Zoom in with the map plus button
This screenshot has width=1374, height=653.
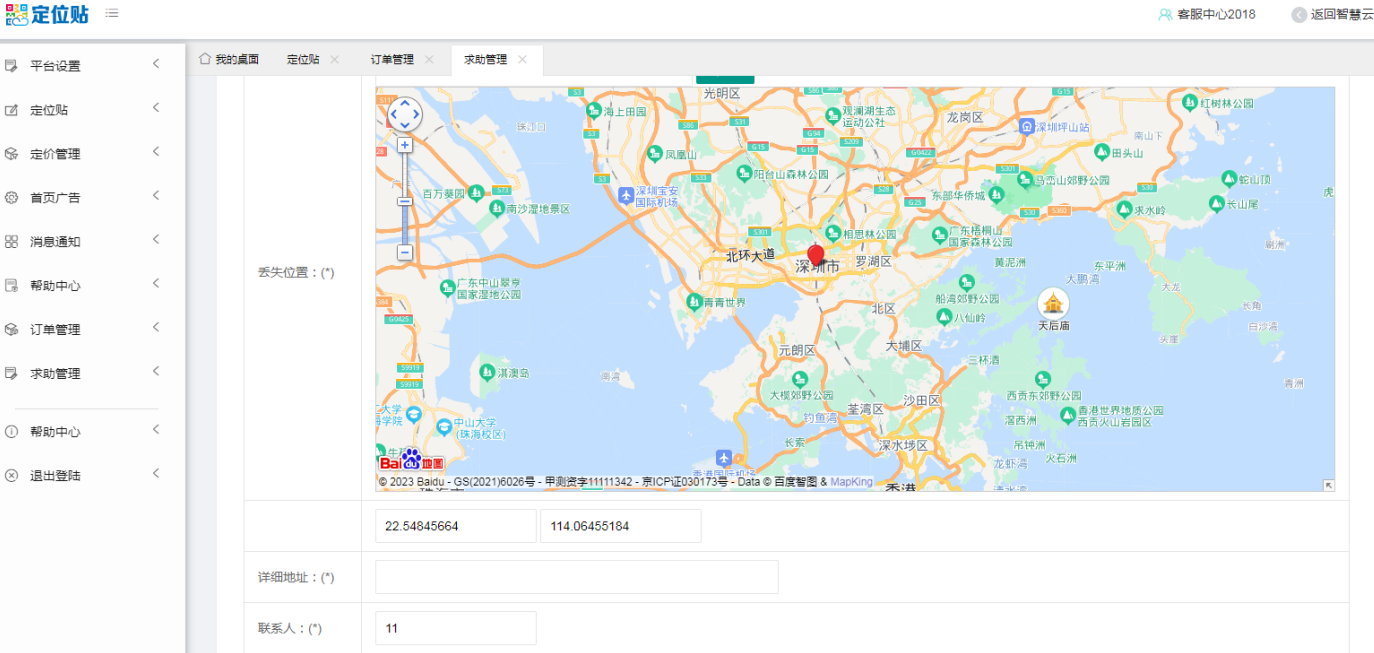(x=404, y=145)
